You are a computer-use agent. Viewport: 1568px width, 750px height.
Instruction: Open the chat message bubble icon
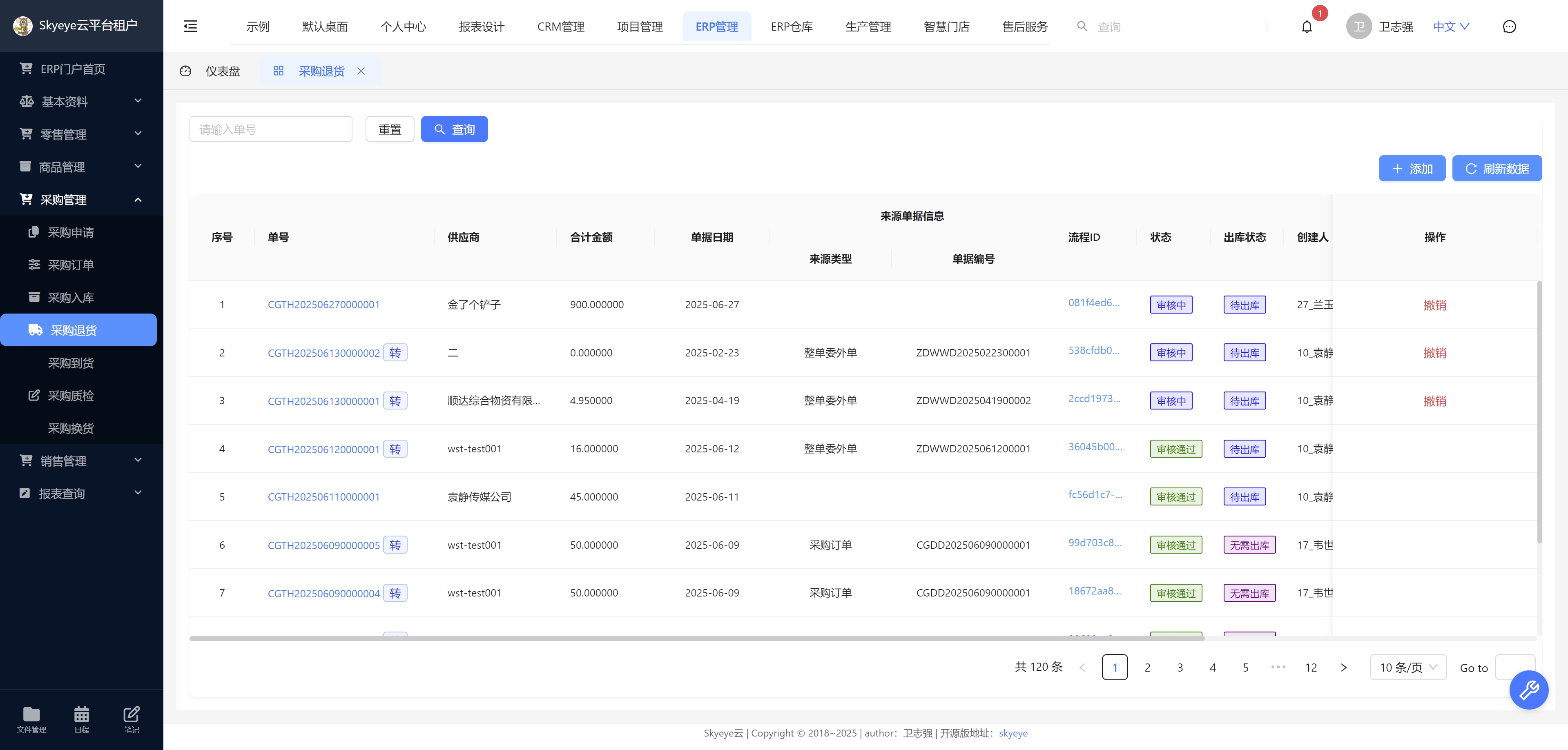pos(1509,27)
